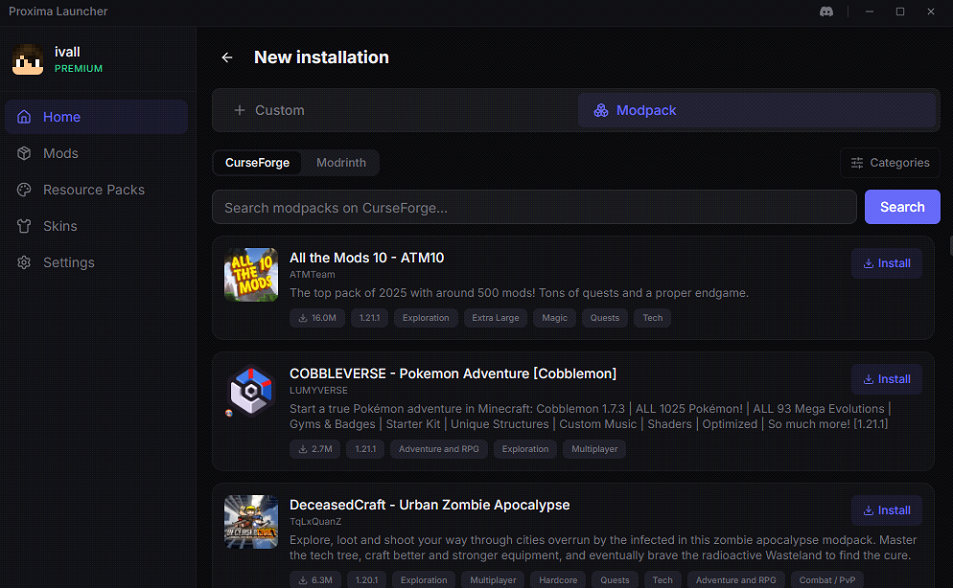
Task: Go back using the arrow icon
Action: click(x=227, y=58)
